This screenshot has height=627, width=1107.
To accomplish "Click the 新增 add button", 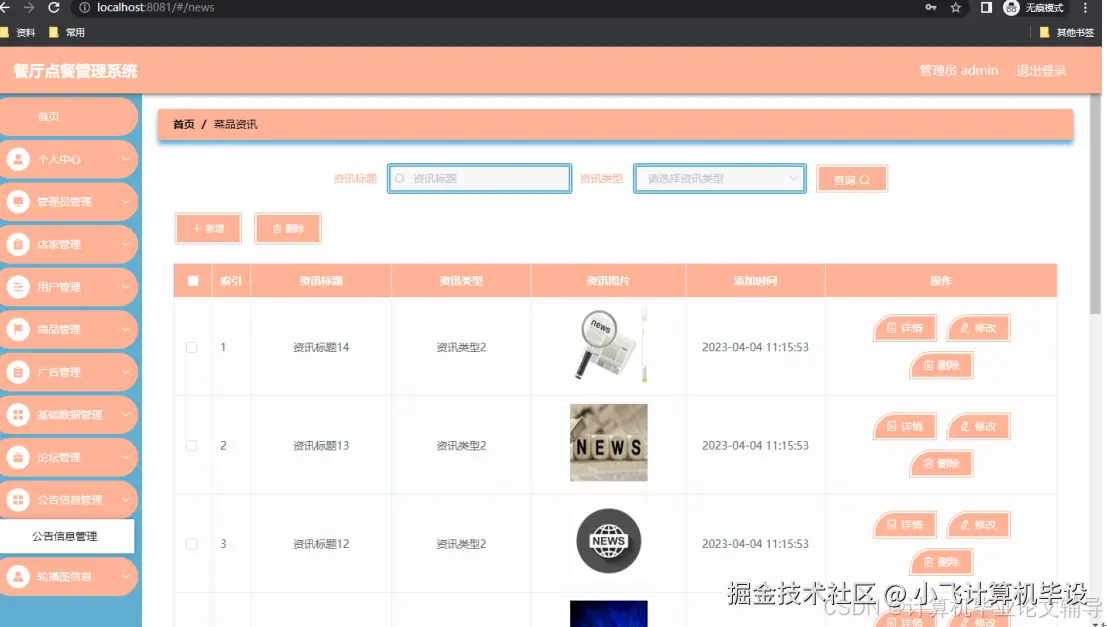I will (x=208, y=228).
